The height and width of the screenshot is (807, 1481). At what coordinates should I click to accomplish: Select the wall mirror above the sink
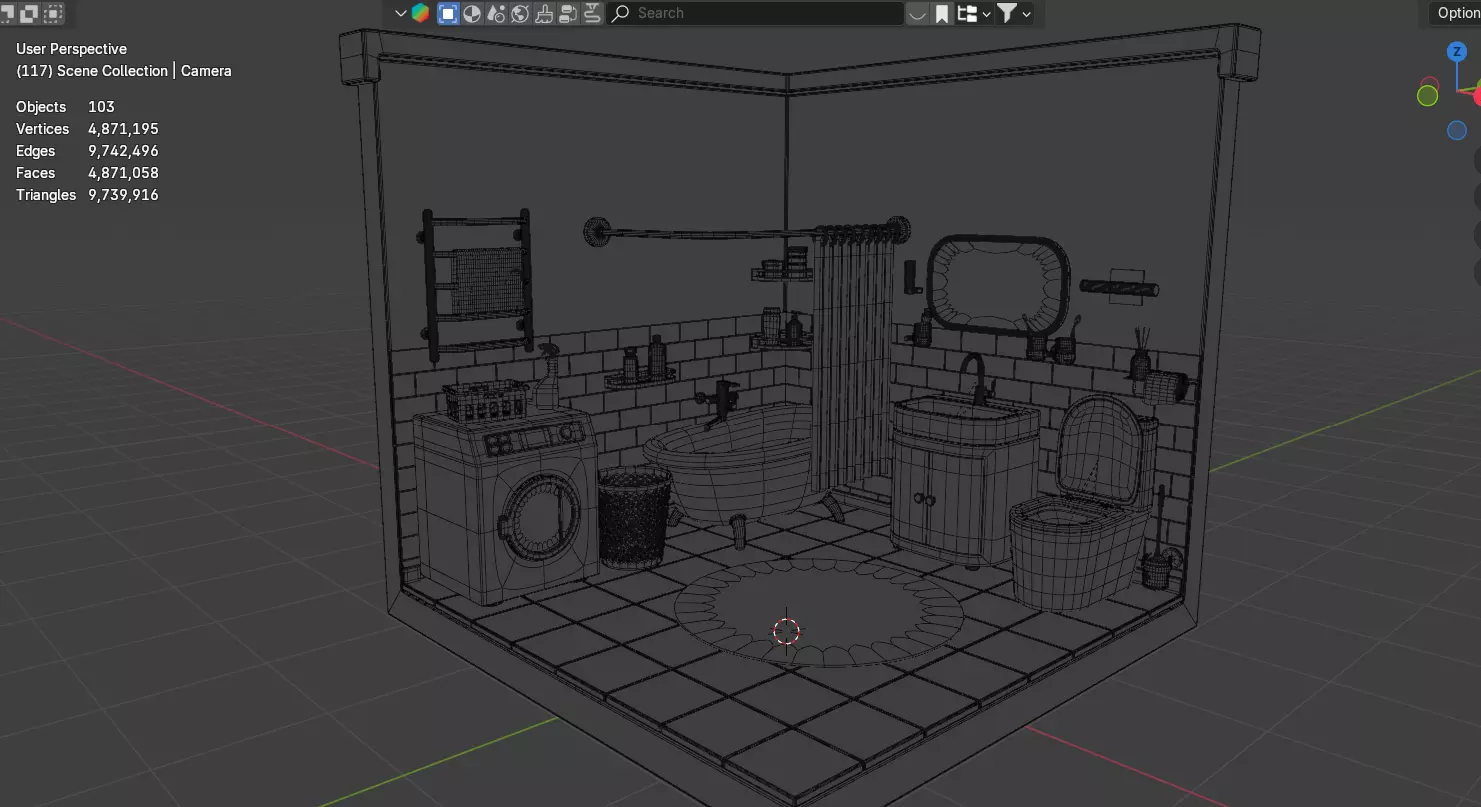(x=997, y=285)
